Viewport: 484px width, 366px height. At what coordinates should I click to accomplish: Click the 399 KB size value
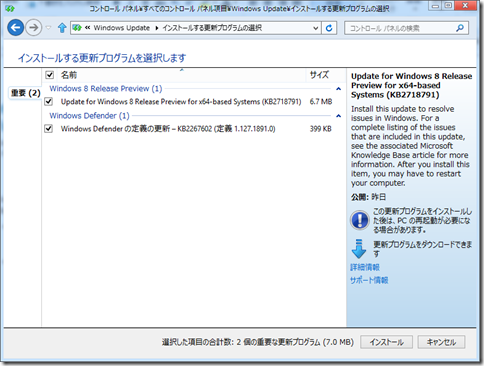320,129
